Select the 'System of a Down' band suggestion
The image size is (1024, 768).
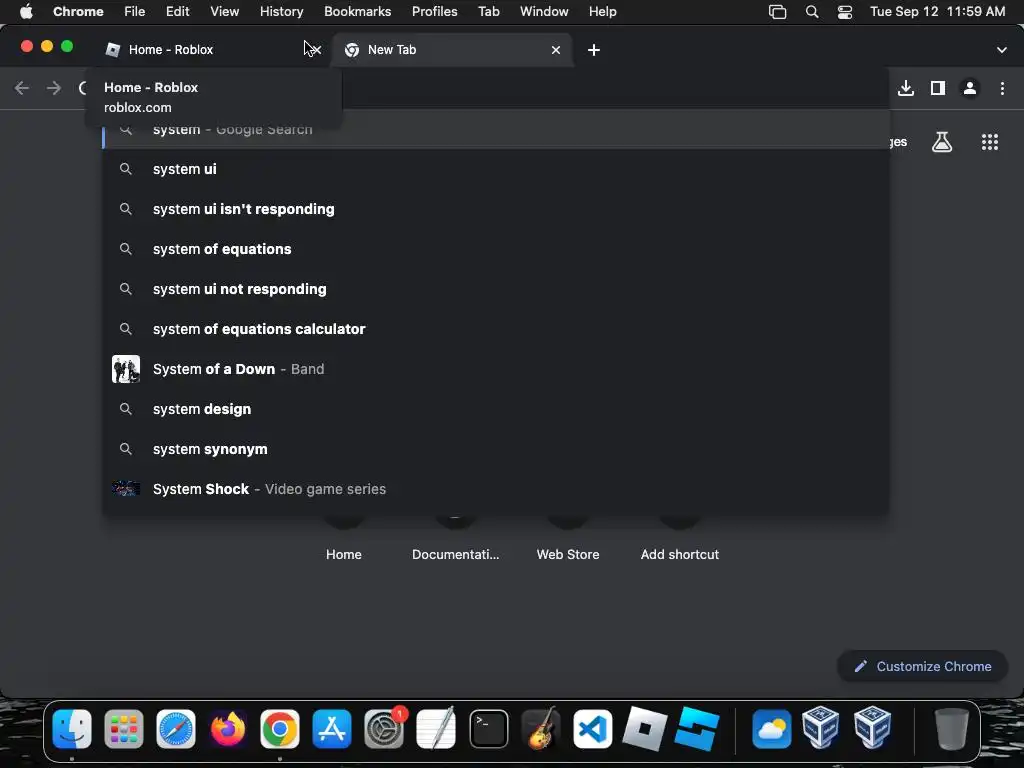[x=496, y=369]
